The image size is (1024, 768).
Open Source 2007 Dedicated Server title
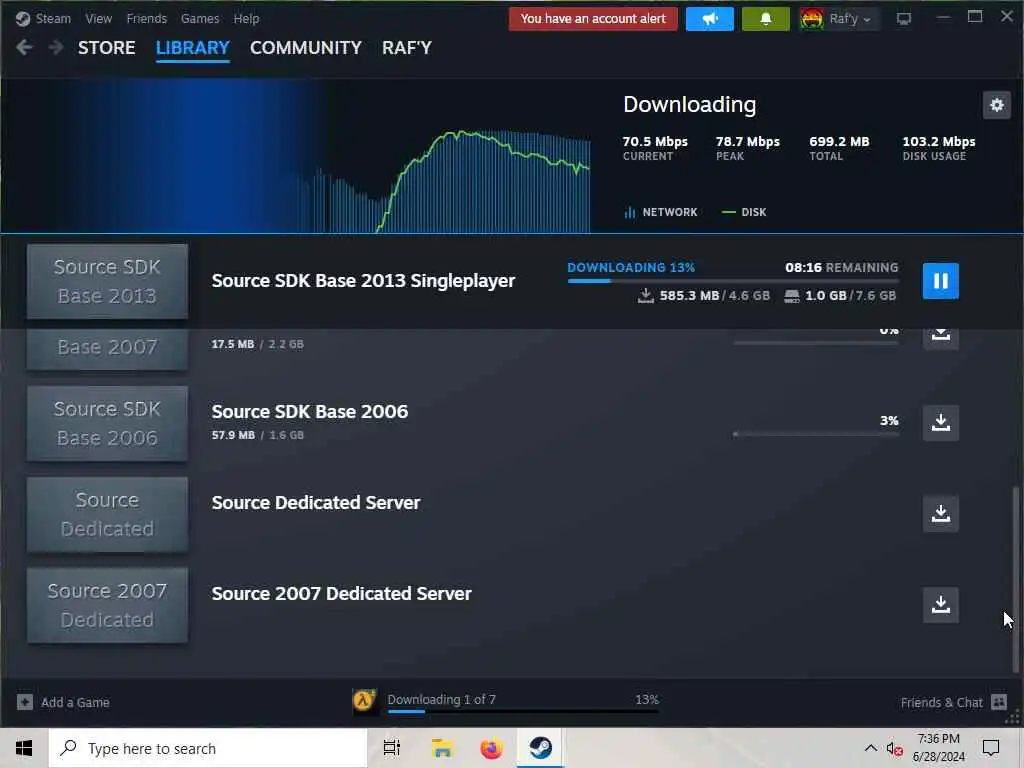[x=341, y=593]
